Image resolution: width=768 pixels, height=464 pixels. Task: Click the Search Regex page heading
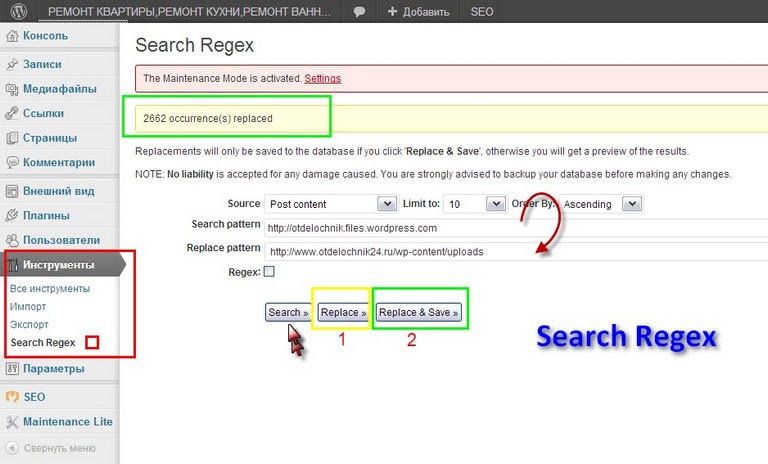point(194,45)
